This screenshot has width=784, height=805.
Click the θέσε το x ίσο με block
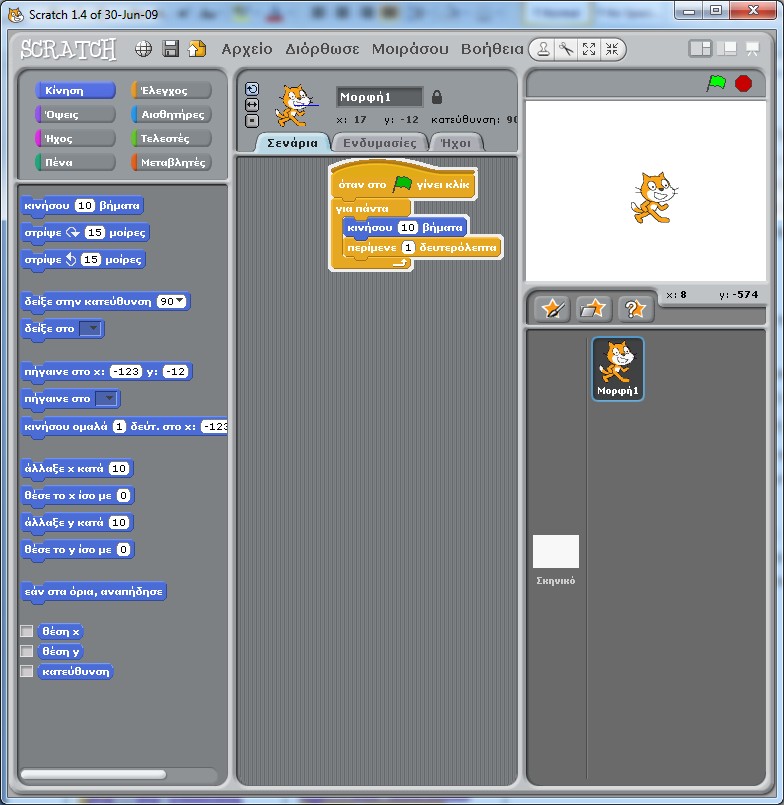pyautogui.click(x=77, y=496)
